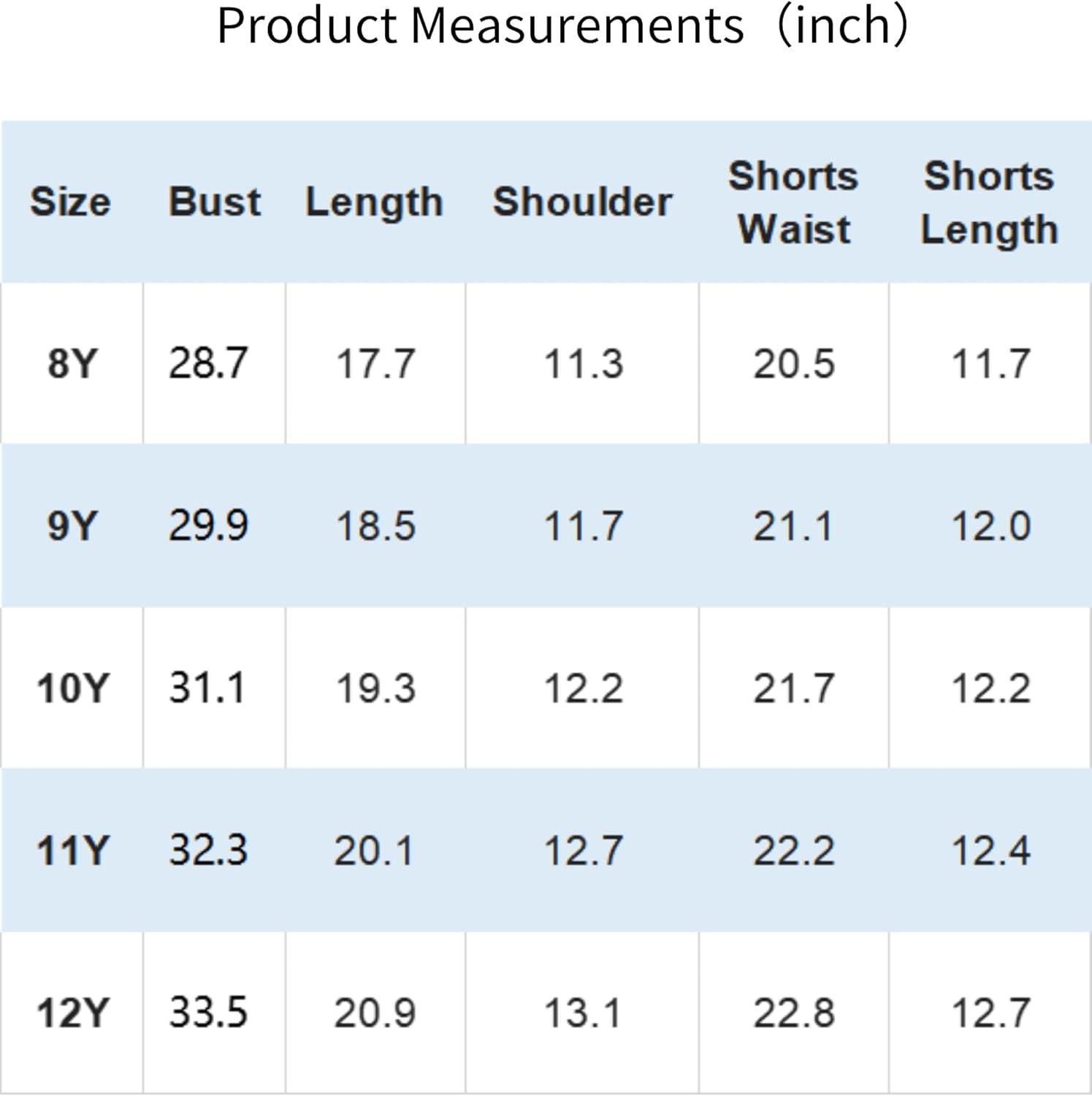This screenshot has height=1096, width=1092.
Task: Select the Shorts Waist column header
Action: click(794, 202)
